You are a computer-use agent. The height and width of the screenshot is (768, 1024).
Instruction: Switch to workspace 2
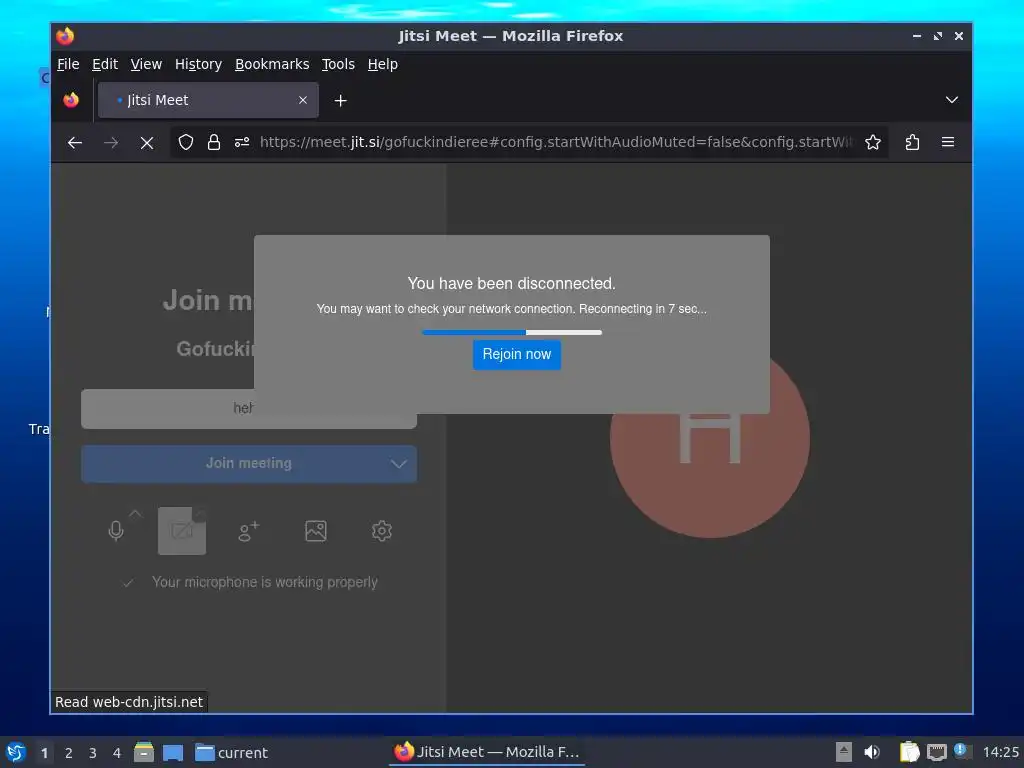tap(69, 753)
